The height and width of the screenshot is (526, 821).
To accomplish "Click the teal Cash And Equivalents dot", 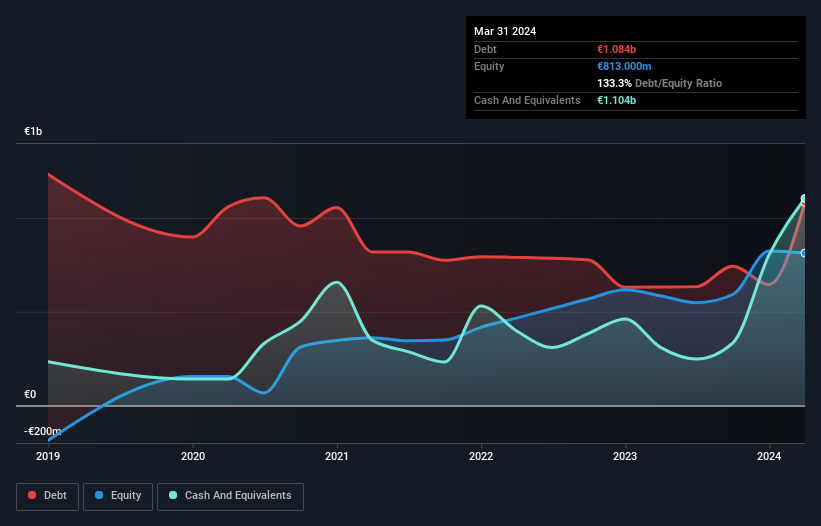I will (x=173, y=495).
